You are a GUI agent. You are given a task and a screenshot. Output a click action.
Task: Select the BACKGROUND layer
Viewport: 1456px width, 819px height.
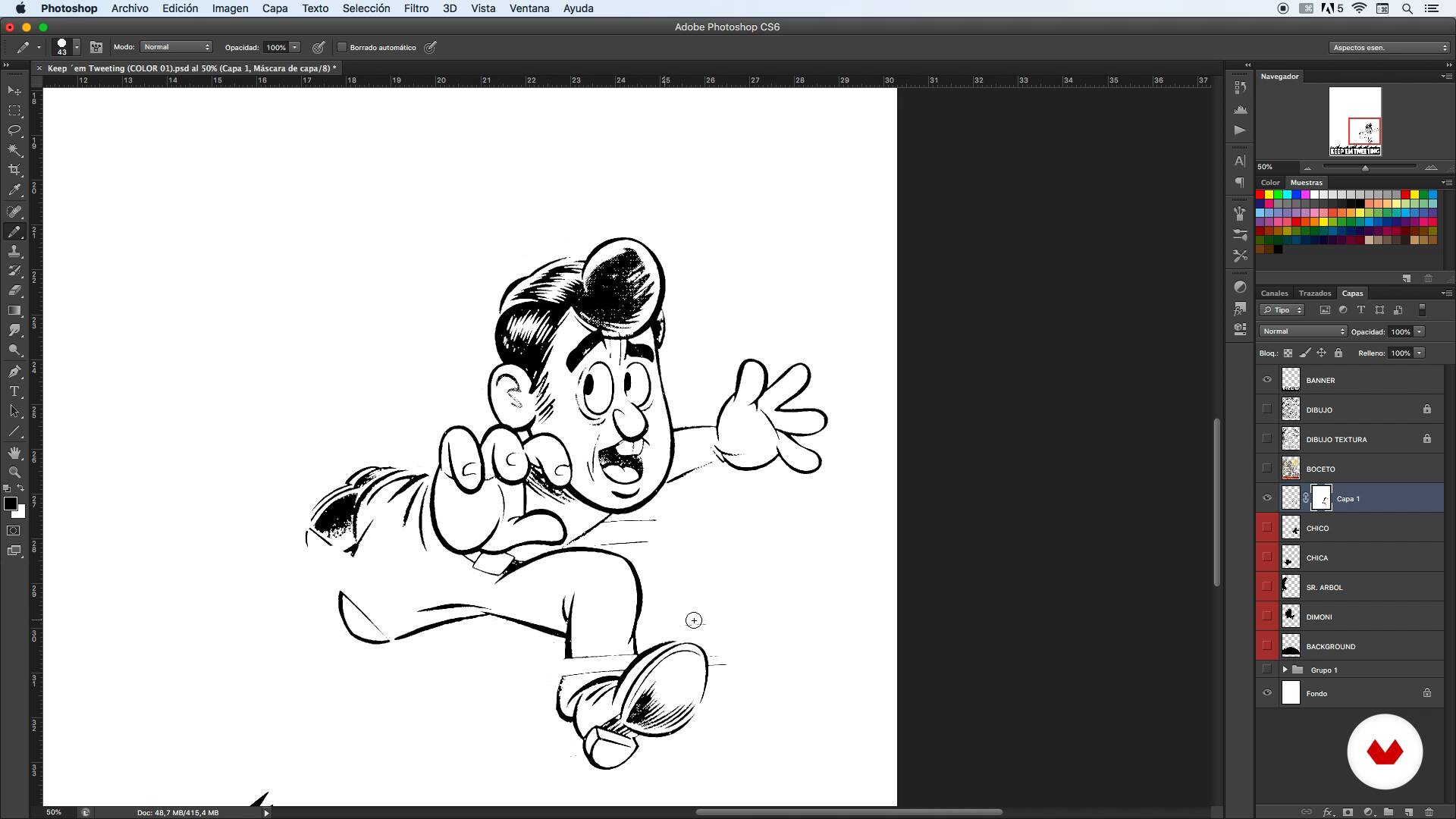(x=1350, y=646)
